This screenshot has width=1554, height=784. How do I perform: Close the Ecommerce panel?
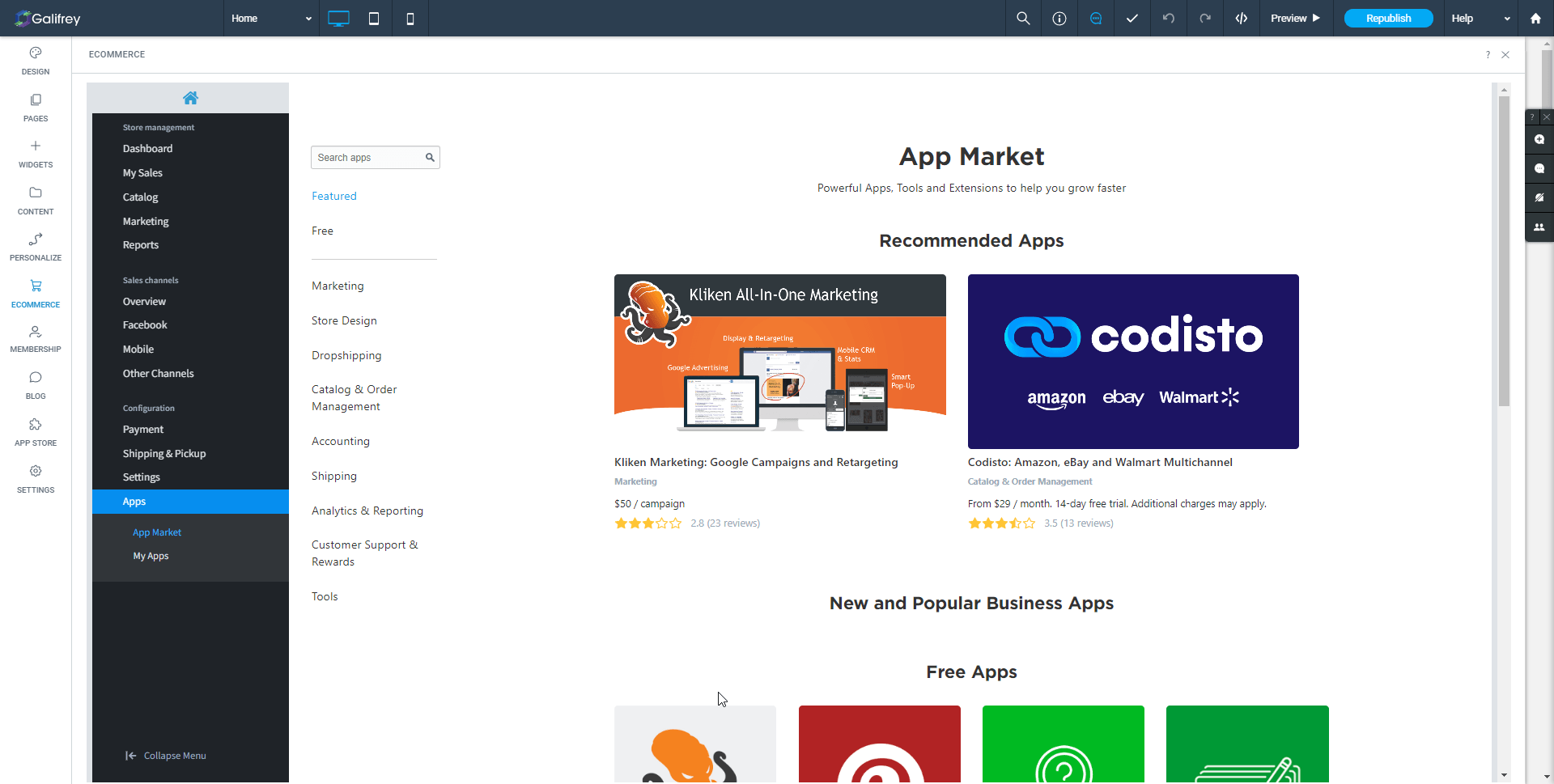click(1505, 55)
